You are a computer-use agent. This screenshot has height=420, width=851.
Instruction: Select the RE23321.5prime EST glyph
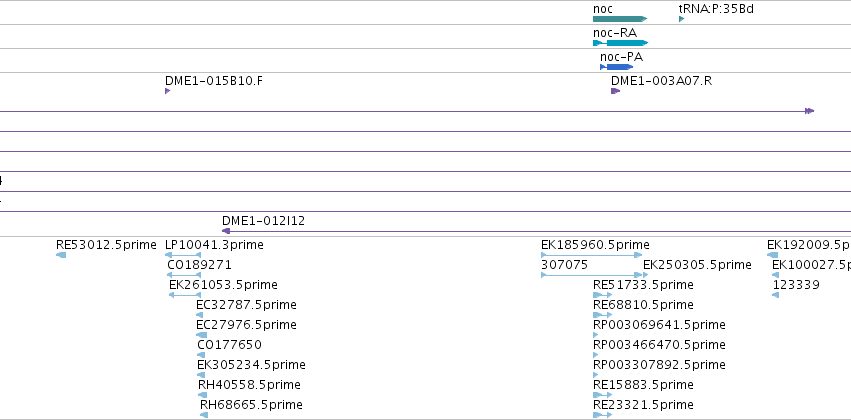click(x=602, y=415)
